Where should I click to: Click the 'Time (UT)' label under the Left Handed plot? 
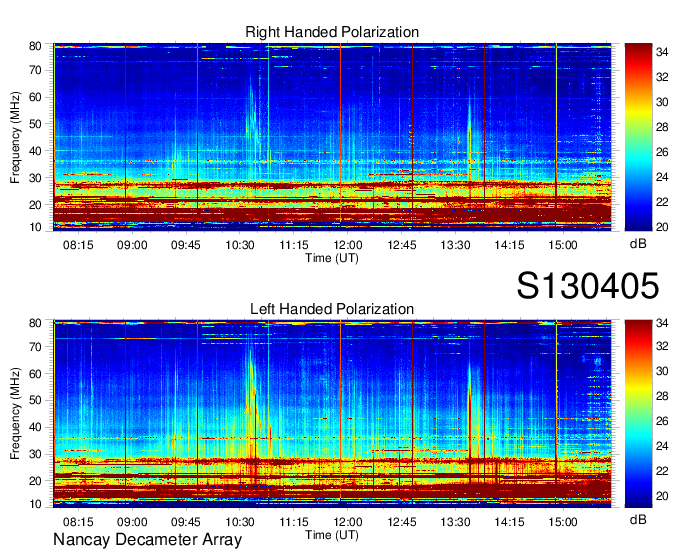(332, 535)
